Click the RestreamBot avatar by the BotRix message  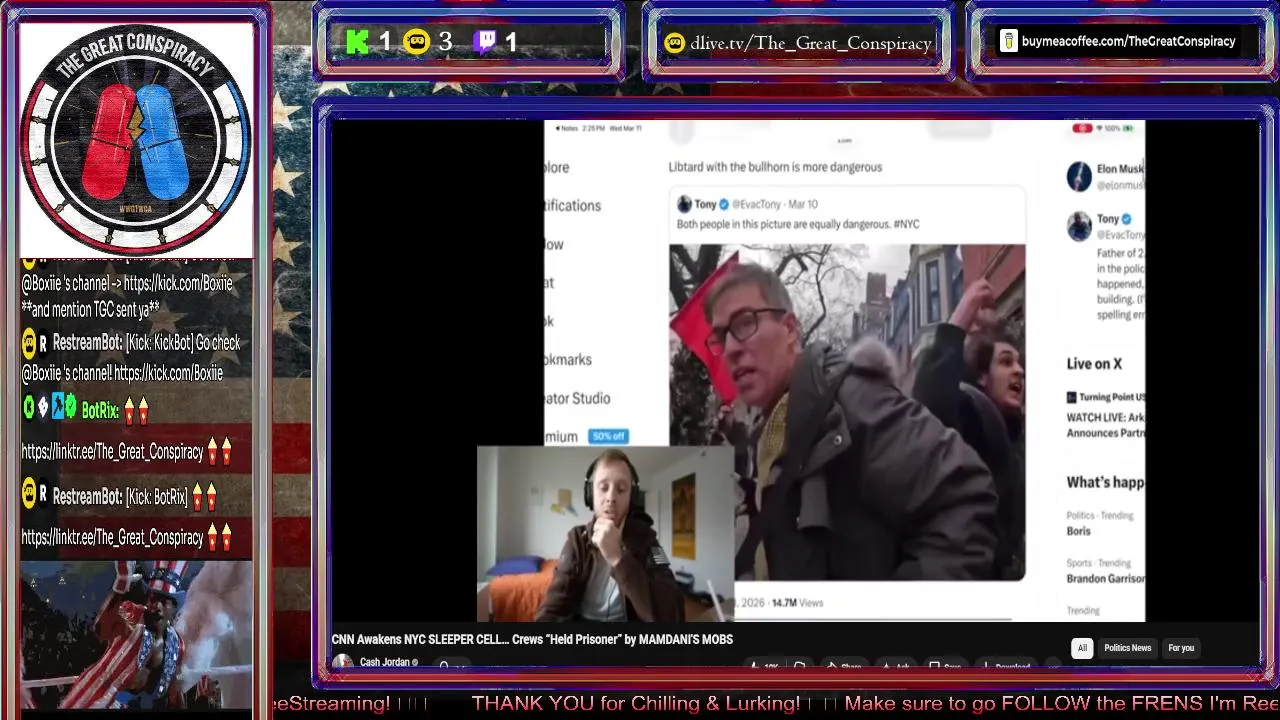(x=30, y=495)
